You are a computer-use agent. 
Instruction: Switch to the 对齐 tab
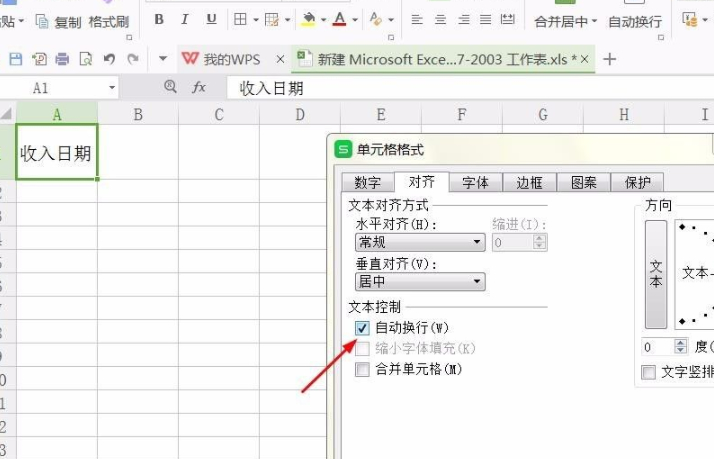coord(422,182)
